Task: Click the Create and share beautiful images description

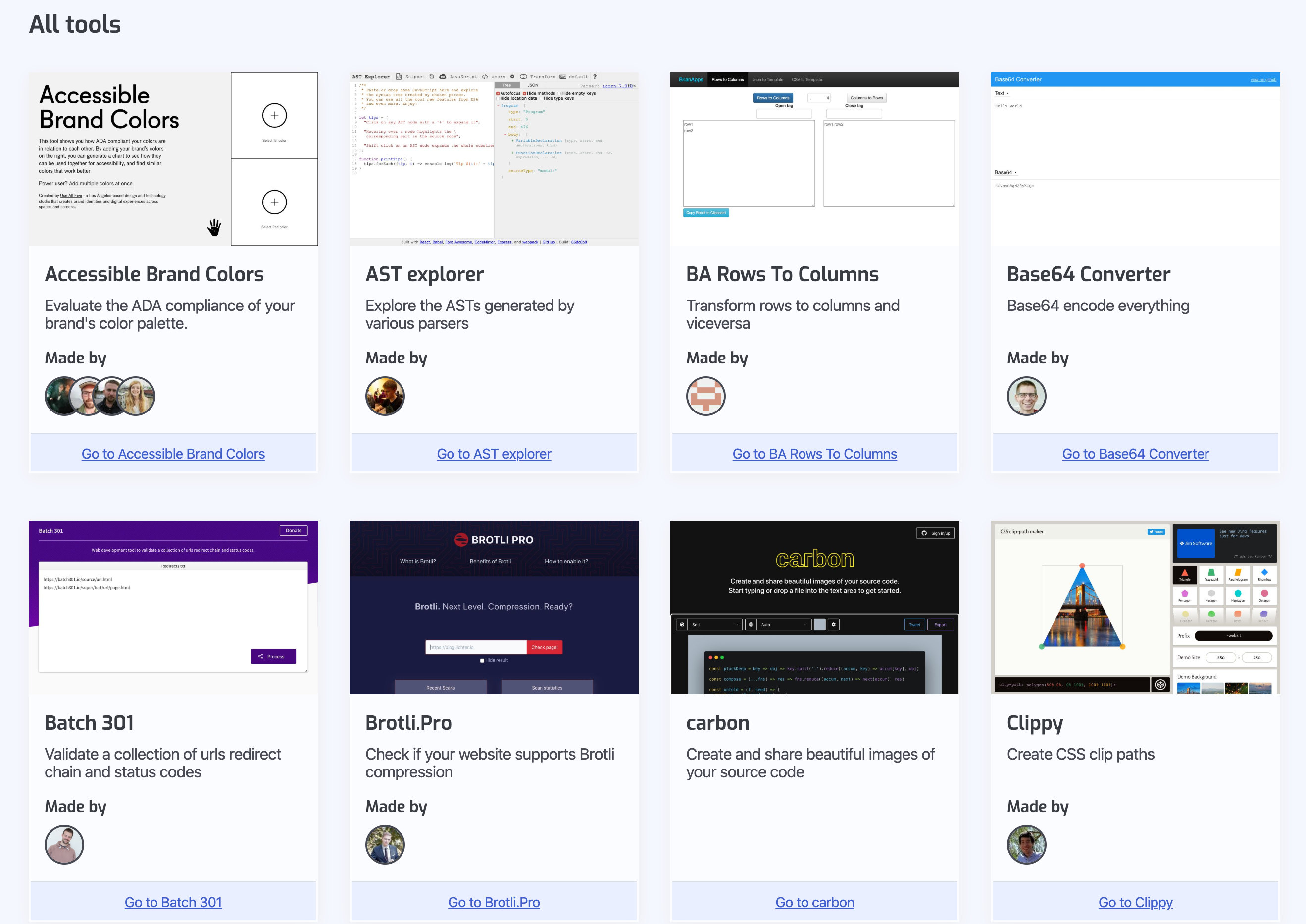Action: [810, 763]
